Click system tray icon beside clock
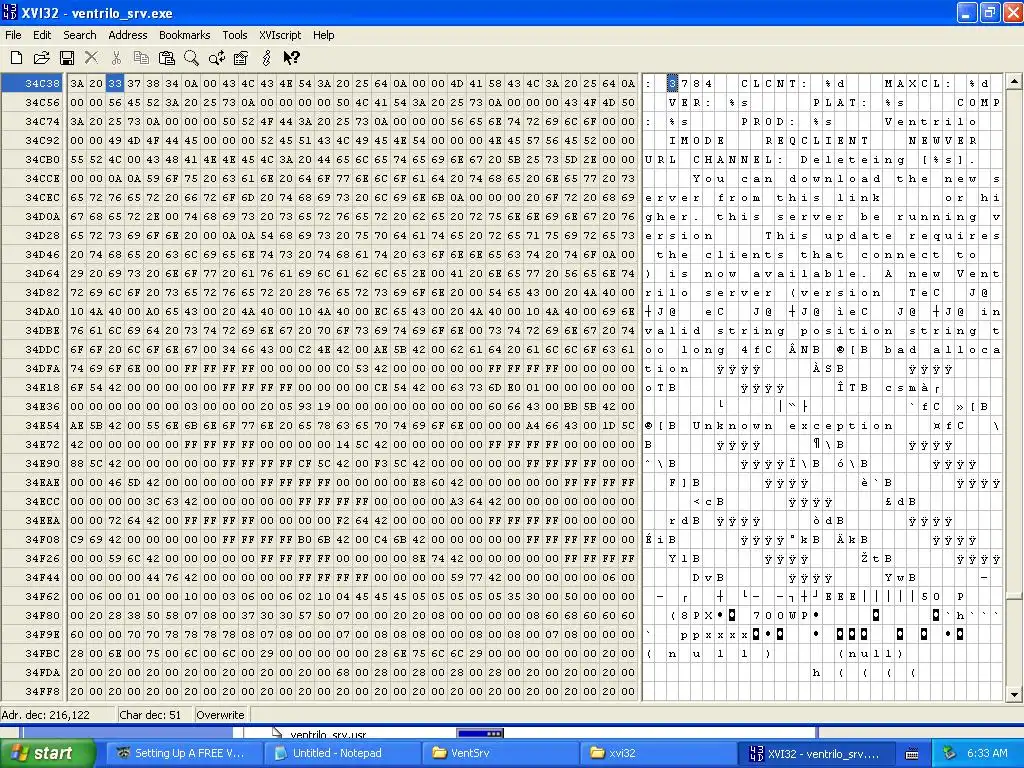Image resolution: width=1024 pixels, height=768 pixels. [949, 753]
